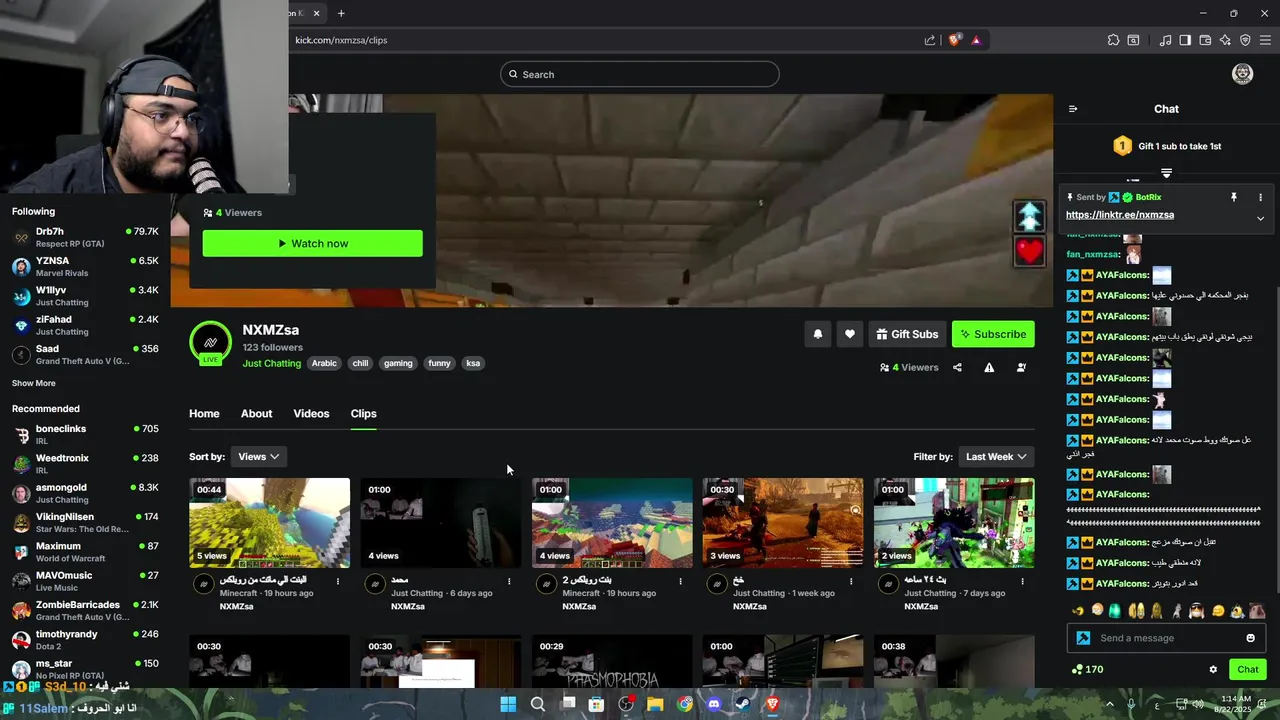Open Brave Wallet icon
The height and width of the screenshot is (720, 1280).
(1205, 40)
